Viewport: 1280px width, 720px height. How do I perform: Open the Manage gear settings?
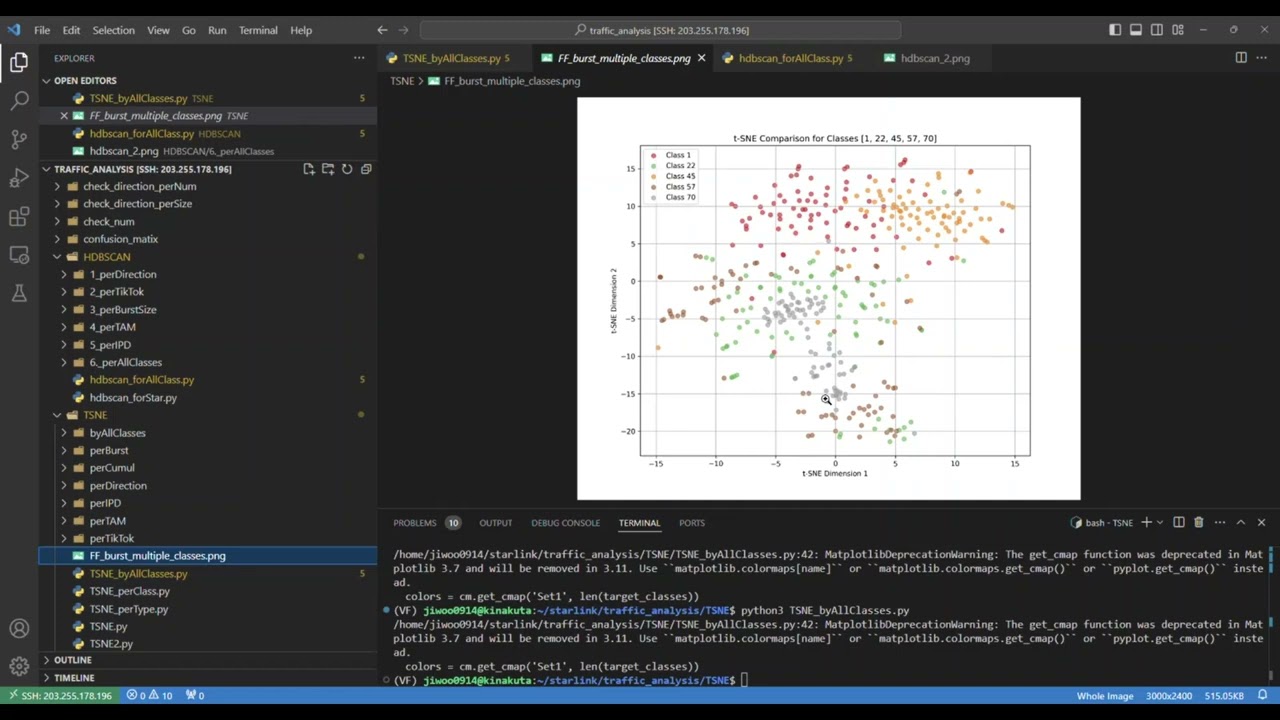(x=19, y=666)
